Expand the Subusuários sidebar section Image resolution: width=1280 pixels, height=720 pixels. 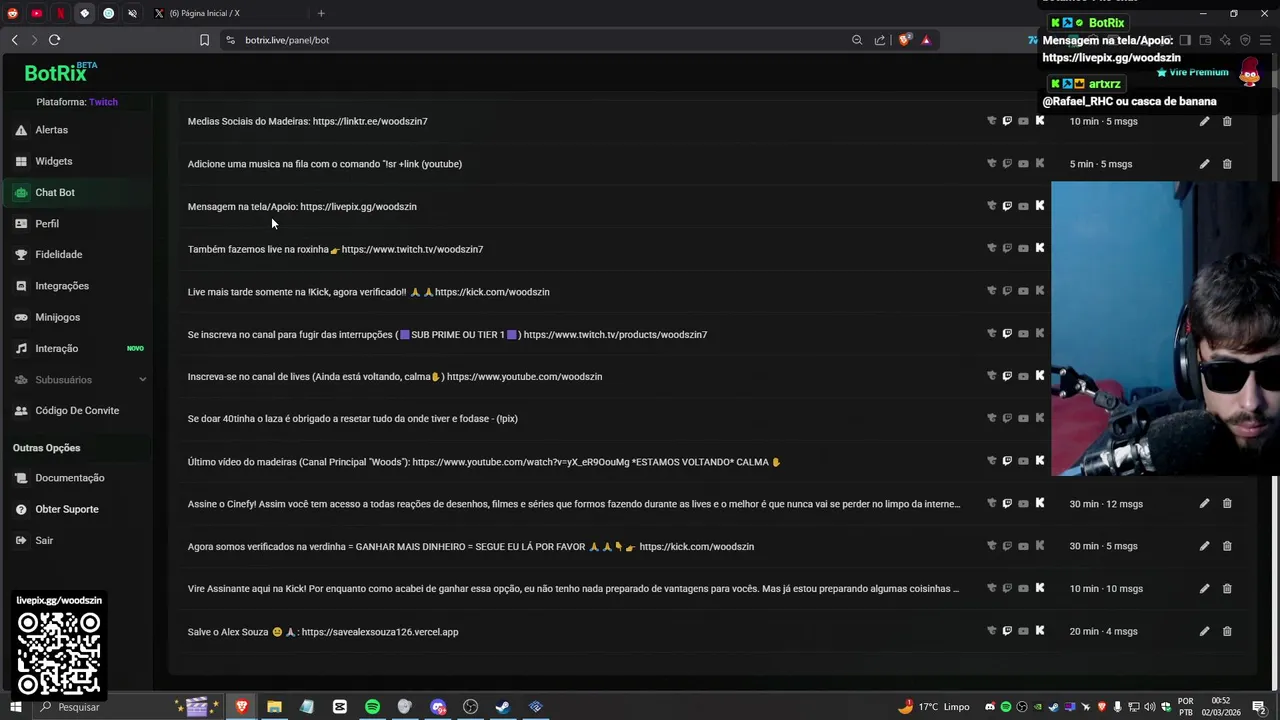coord(80,380)
